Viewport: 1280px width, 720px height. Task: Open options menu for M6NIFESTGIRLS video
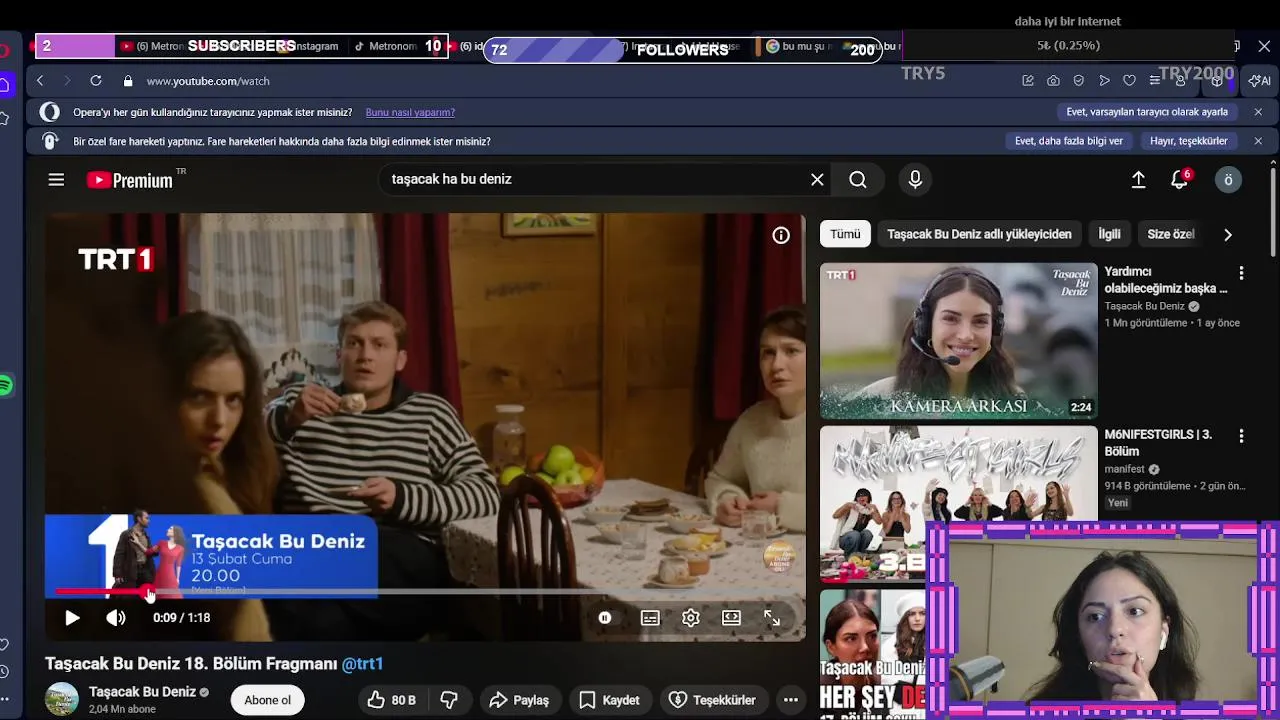pyautogui.click(x=1241, y=436)
